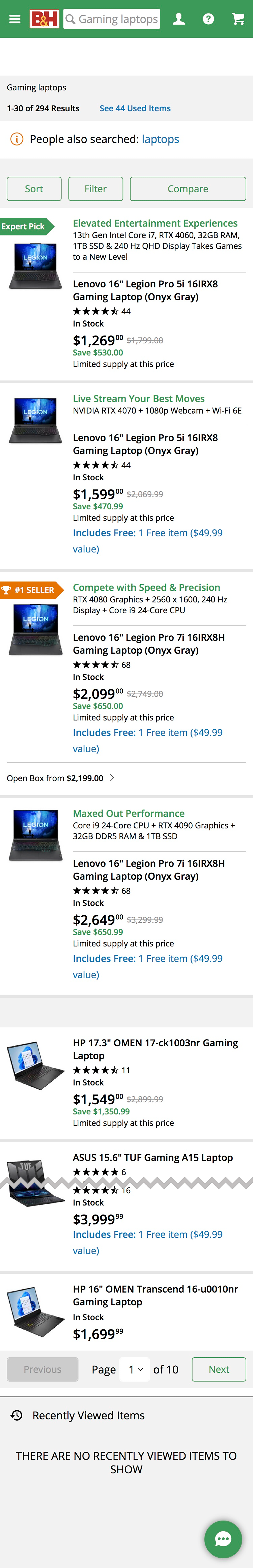Open the Filter panel
253x1568 pixels.
pyautogui.click(x=96, y=189)
